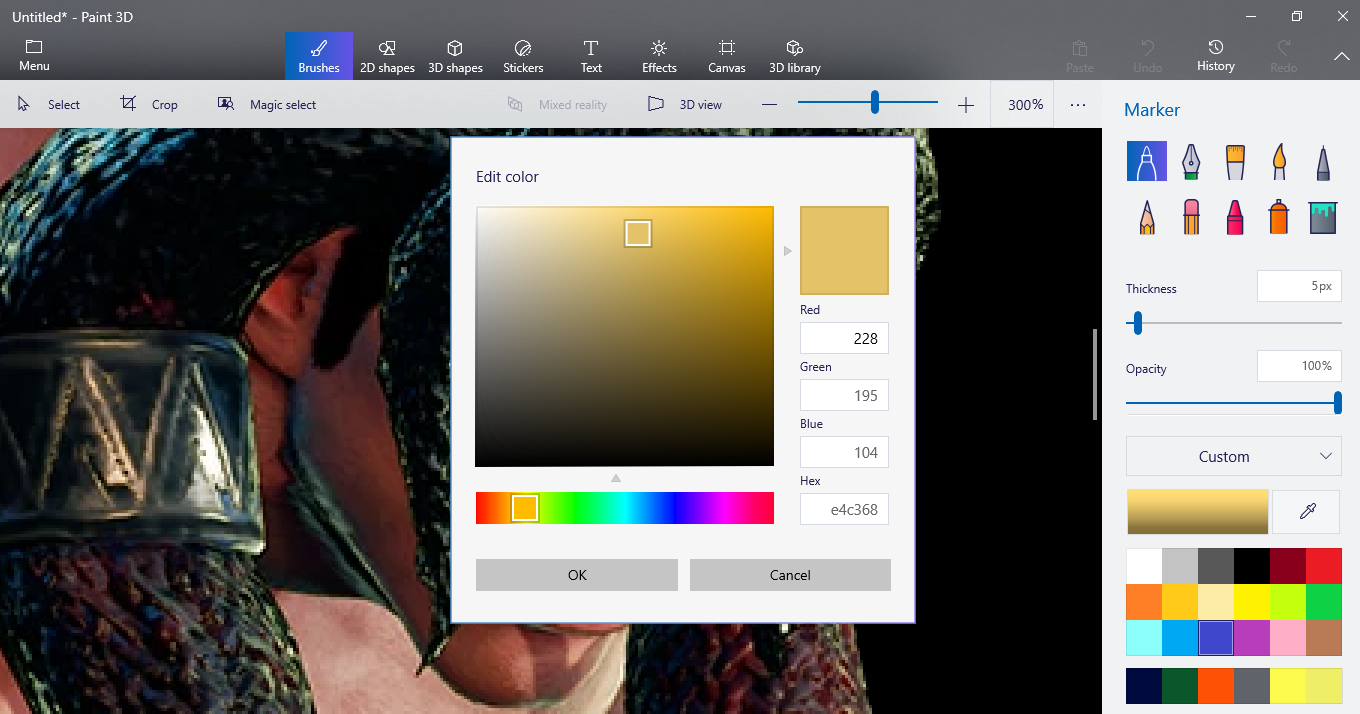Screen dimensions: 1360x714
Task: Collapse the ribbon with chevron
Action: (x=1341, y=57)
